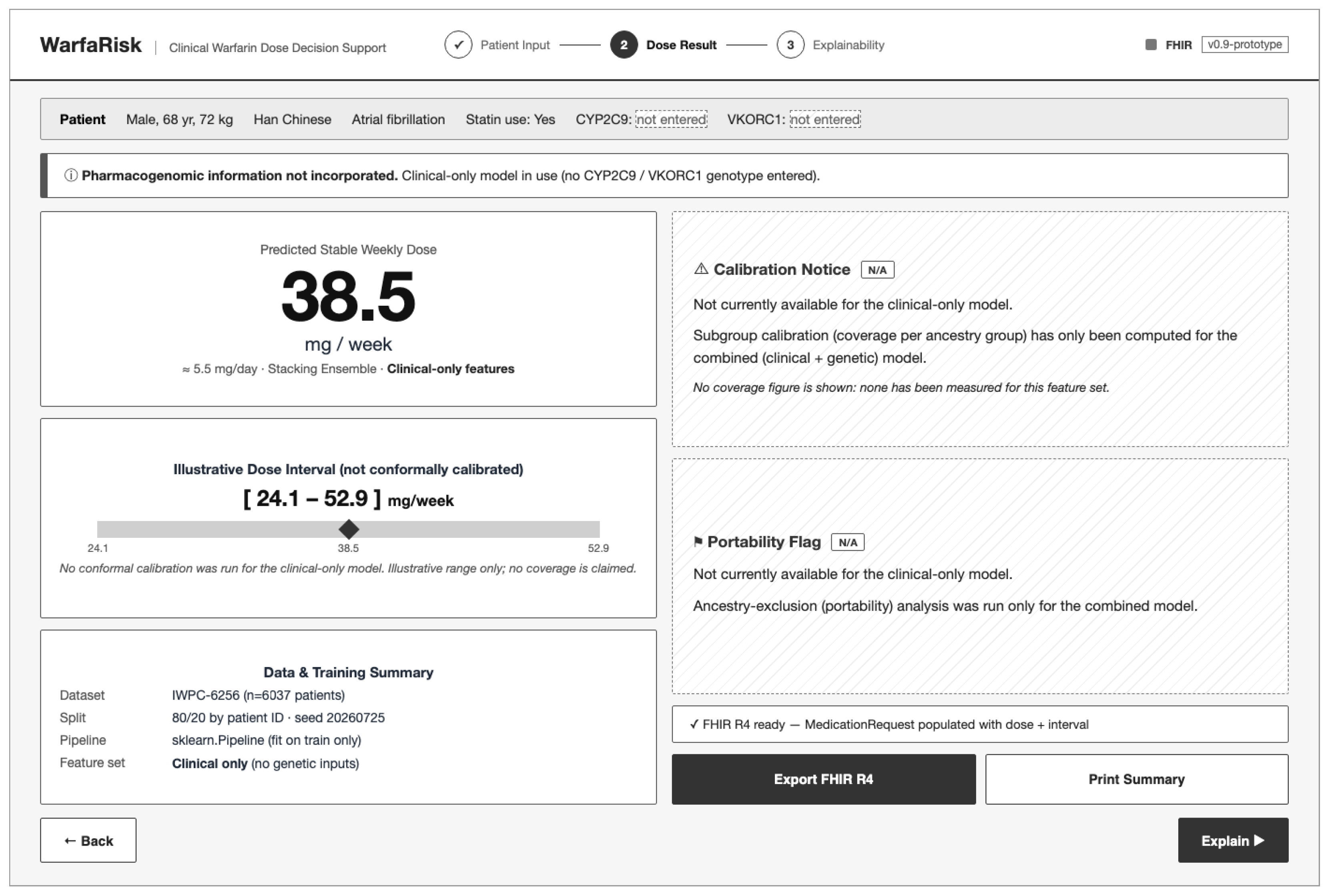Go back with the Back button
1330x896 pixels.
(88, 840)
